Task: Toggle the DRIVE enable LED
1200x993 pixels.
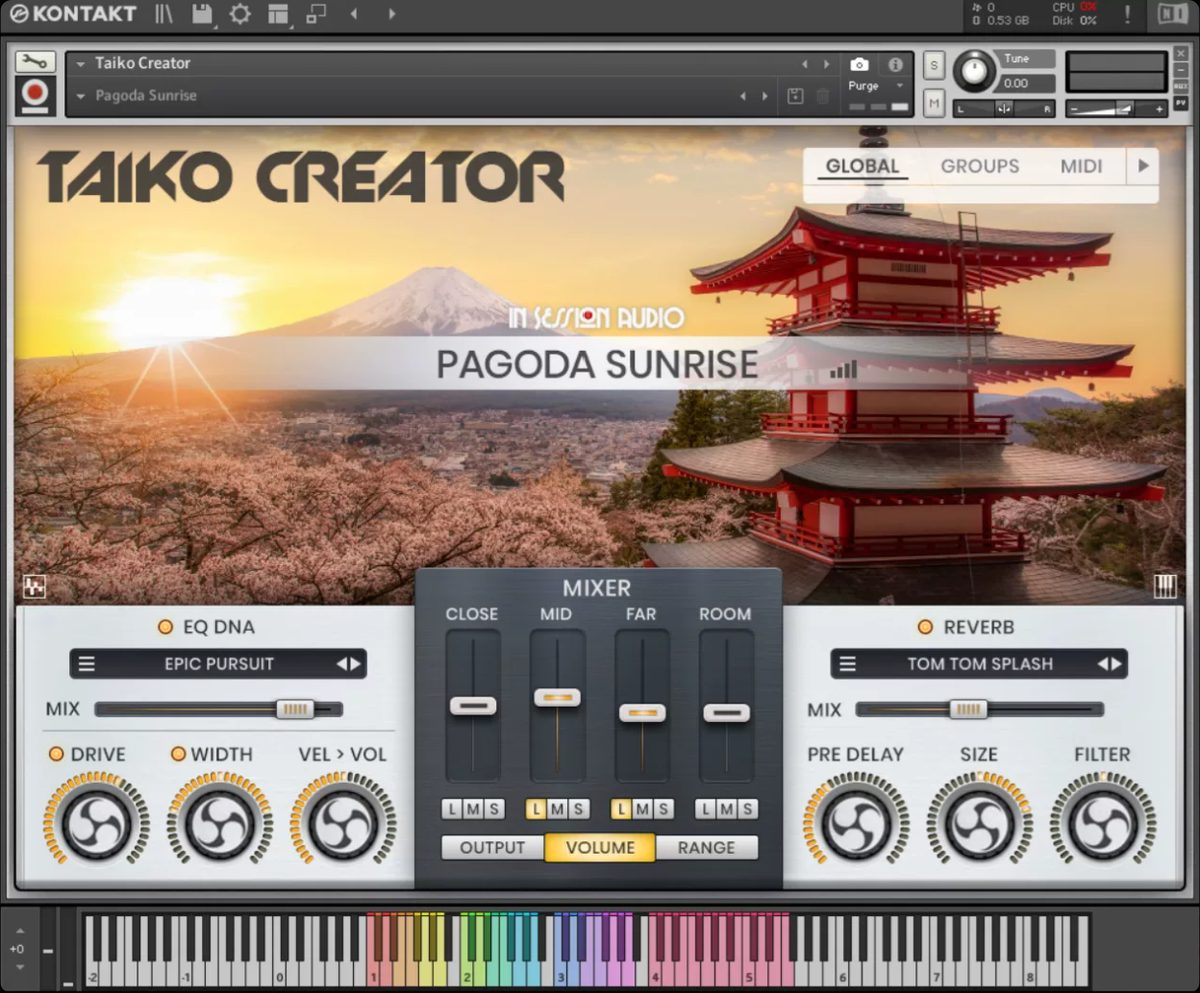Action: [56, 754]
